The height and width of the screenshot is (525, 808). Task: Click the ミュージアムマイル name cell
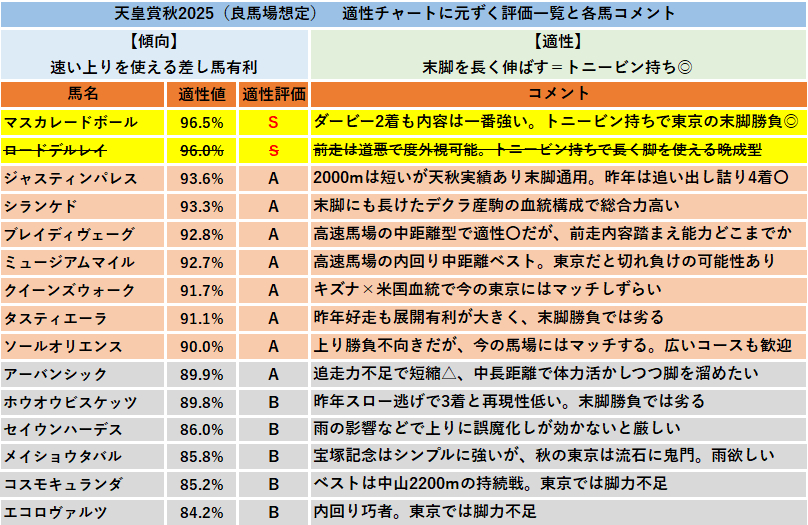(x=83, y=262)
